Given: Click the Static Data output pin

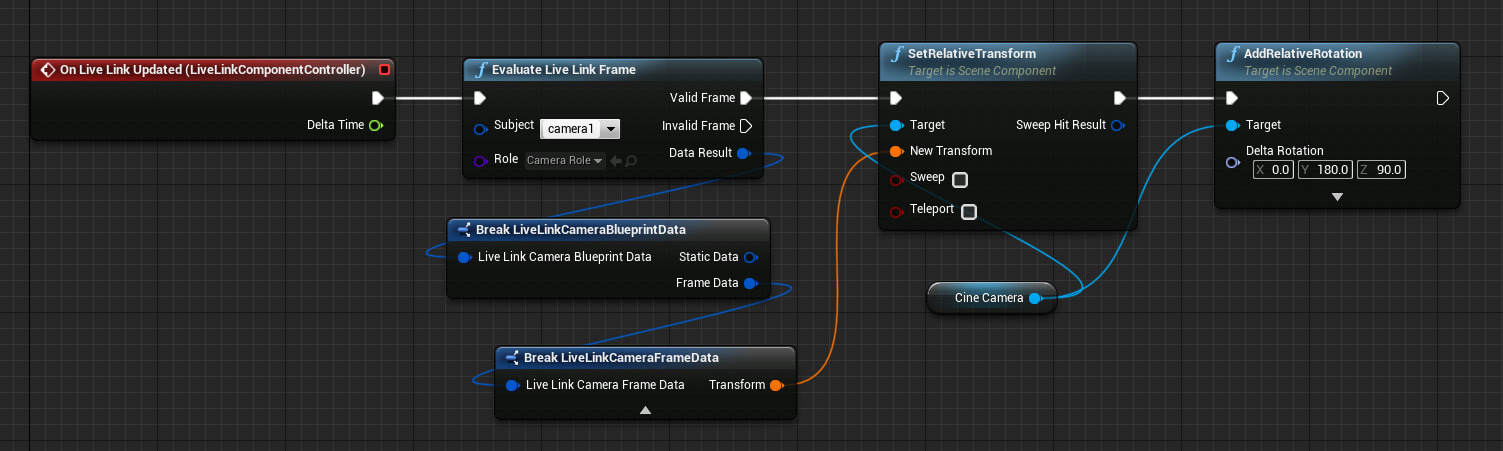Looking at the screenshot, I should pyautogui.click(x=749, y=257).
